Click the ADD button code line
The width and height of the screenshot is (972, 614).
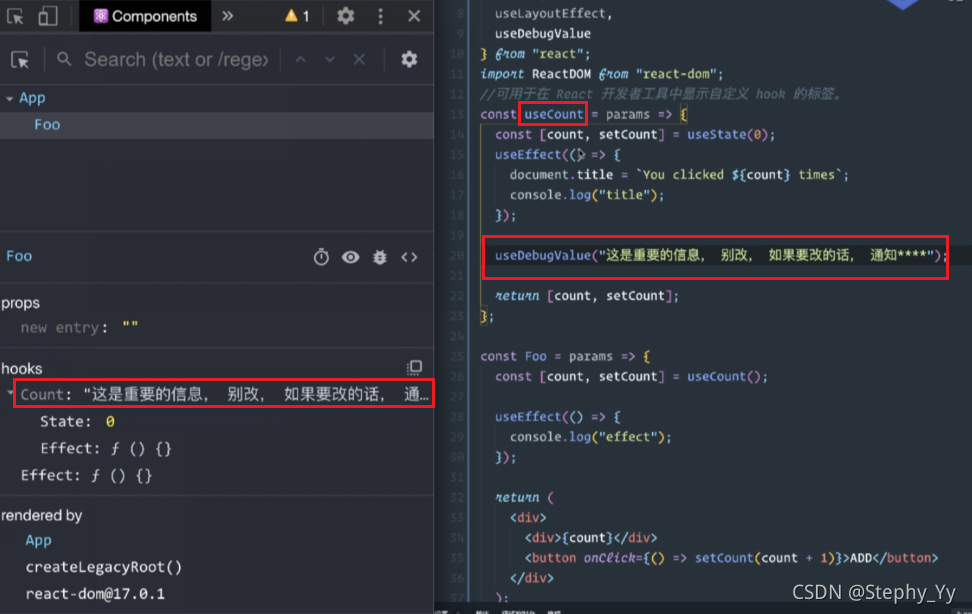pyautogui.click(x=731, y=558)
